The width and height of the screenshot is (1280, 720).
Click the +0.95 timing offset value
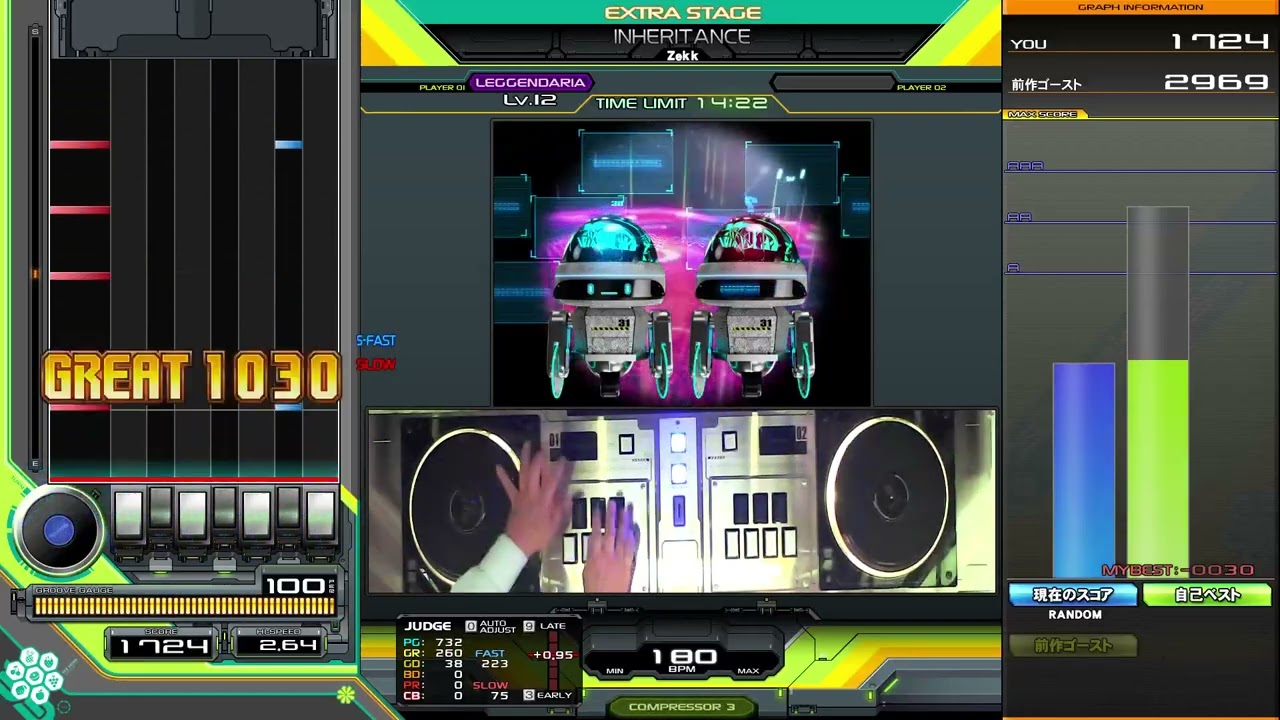point(553,655)
